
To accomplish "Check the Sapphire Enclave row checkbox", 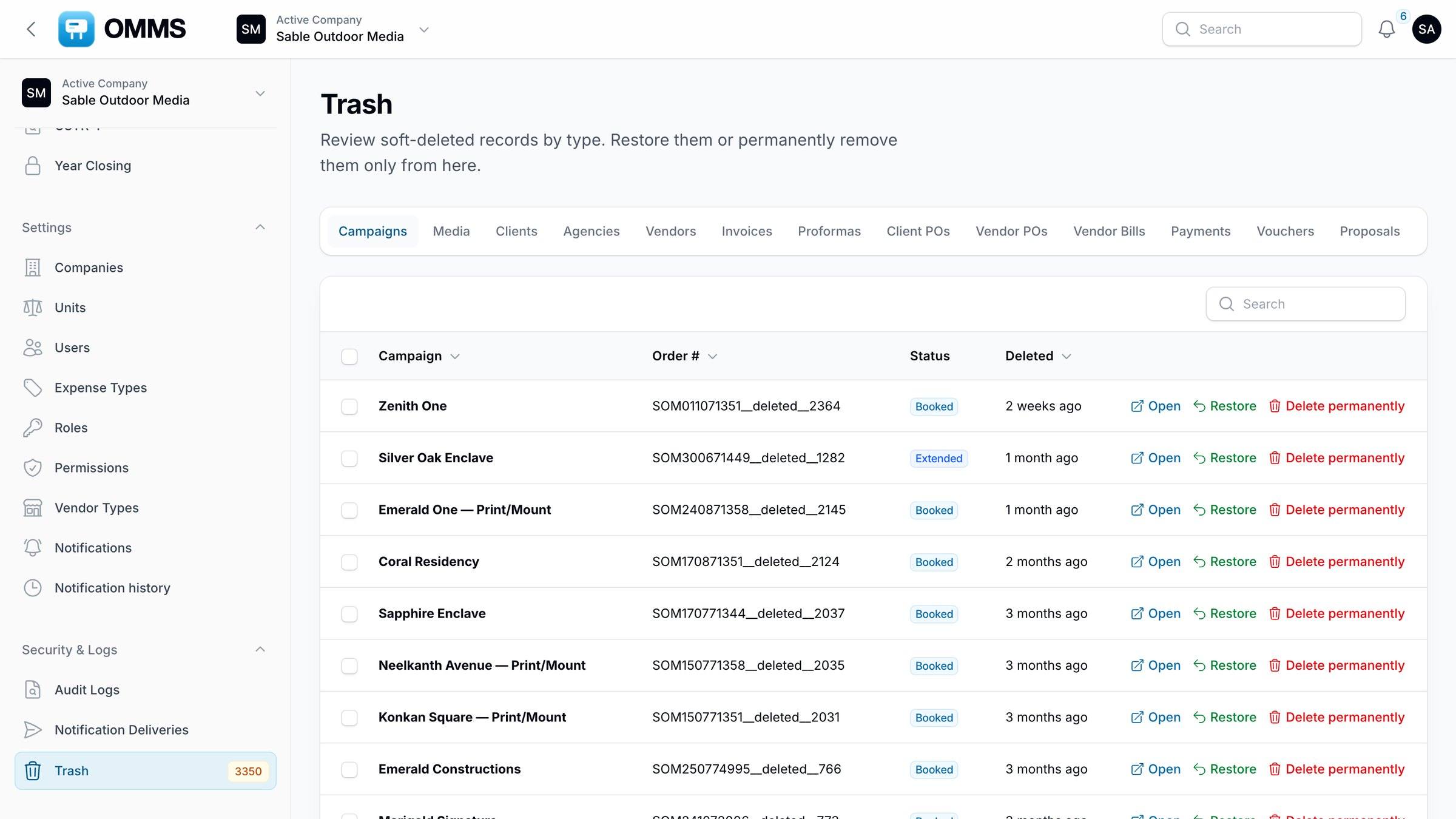I will click(x=349, y=614).
